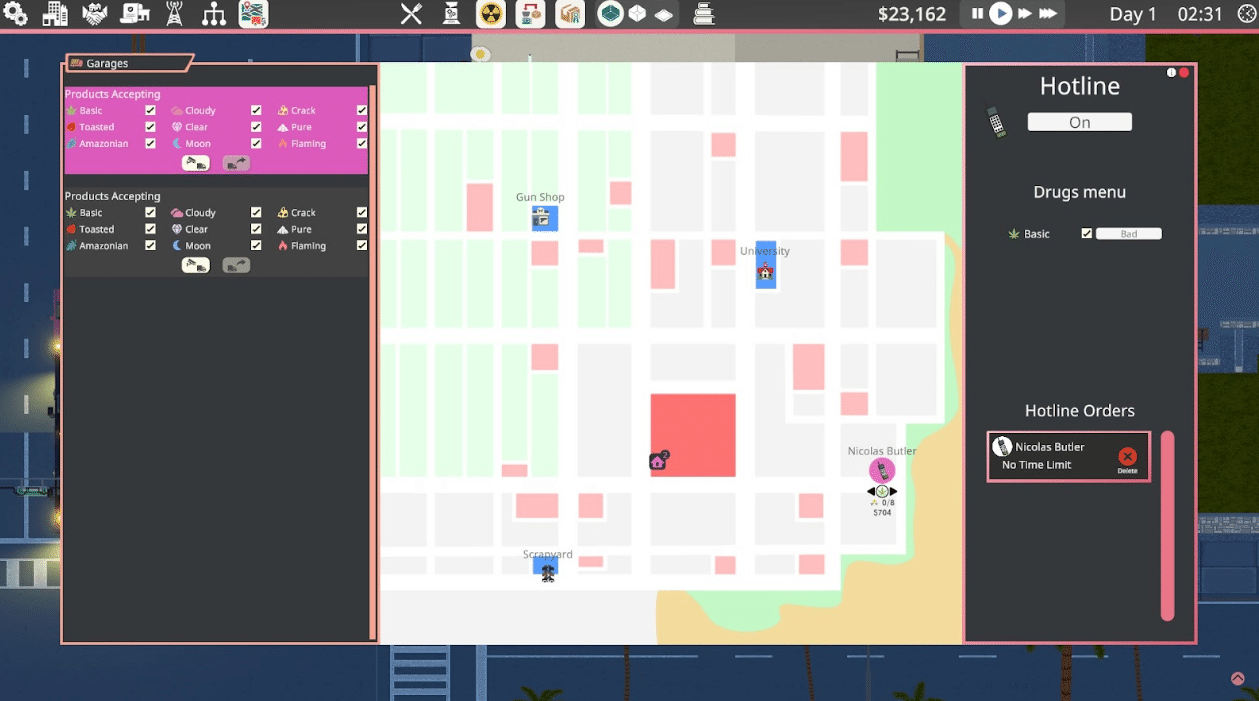Uncheck Toasted in the dark second garage
The width and height of the screenshot is (1259, 701).
point(150,229)
